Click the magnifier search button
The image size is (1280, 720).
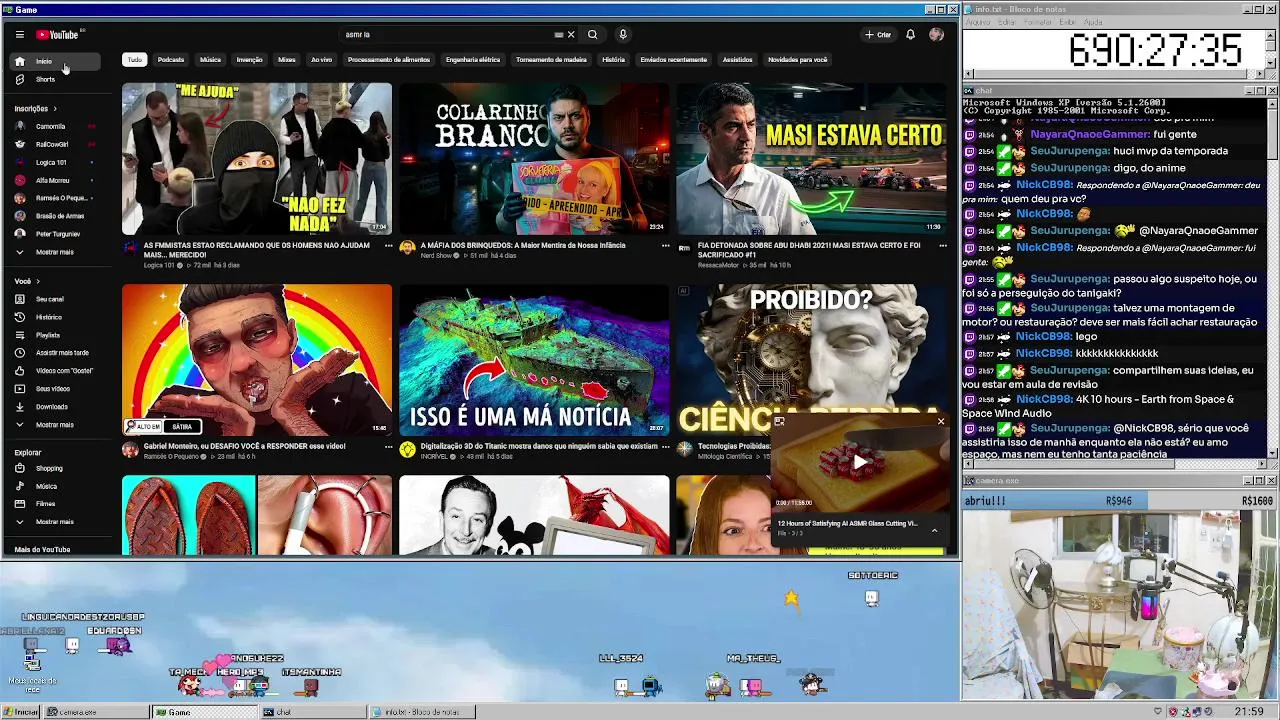[592, 34]
